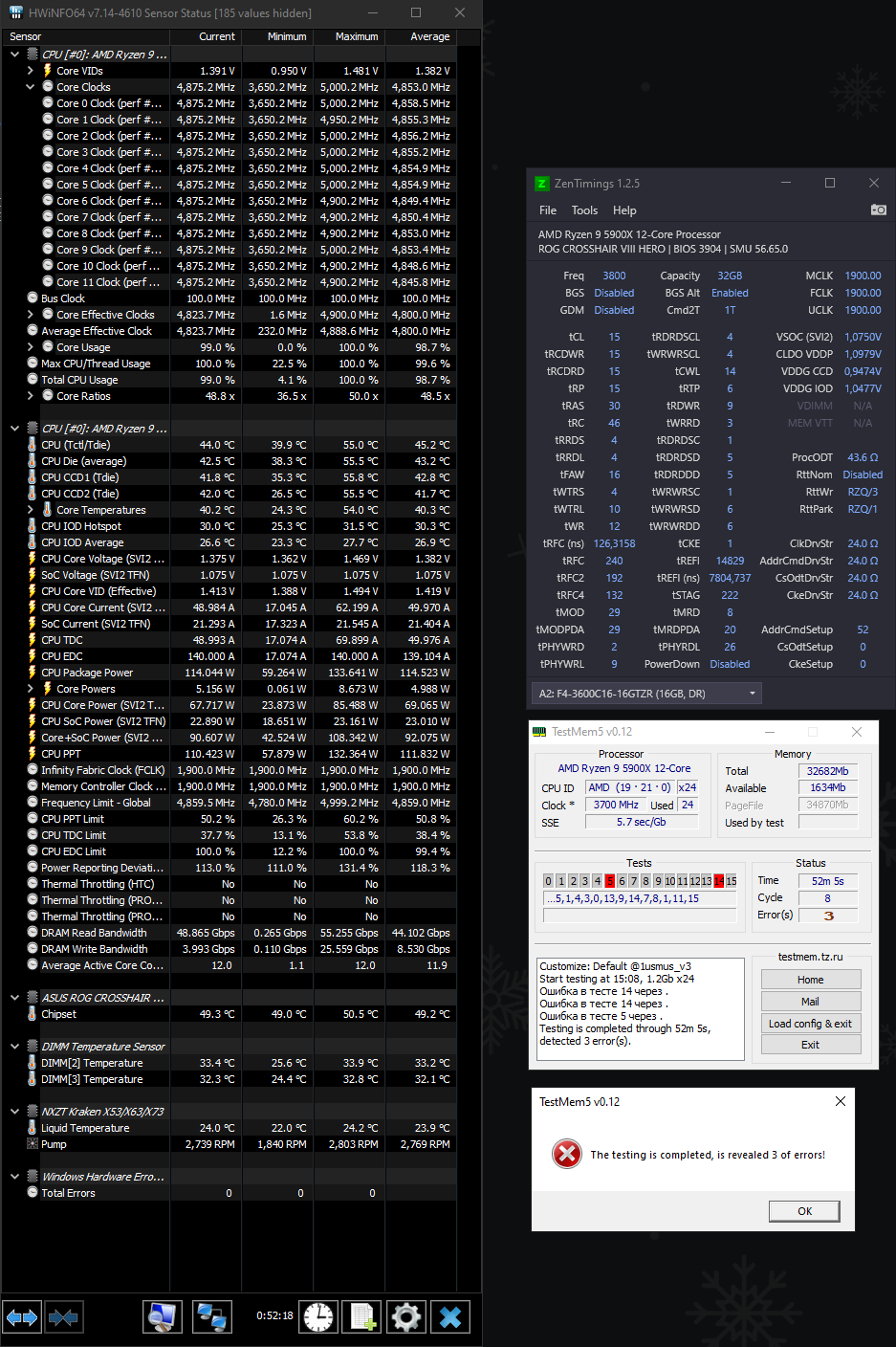
Task: Open the remote network computers icon in HWiNFO
Action: 211,1317
